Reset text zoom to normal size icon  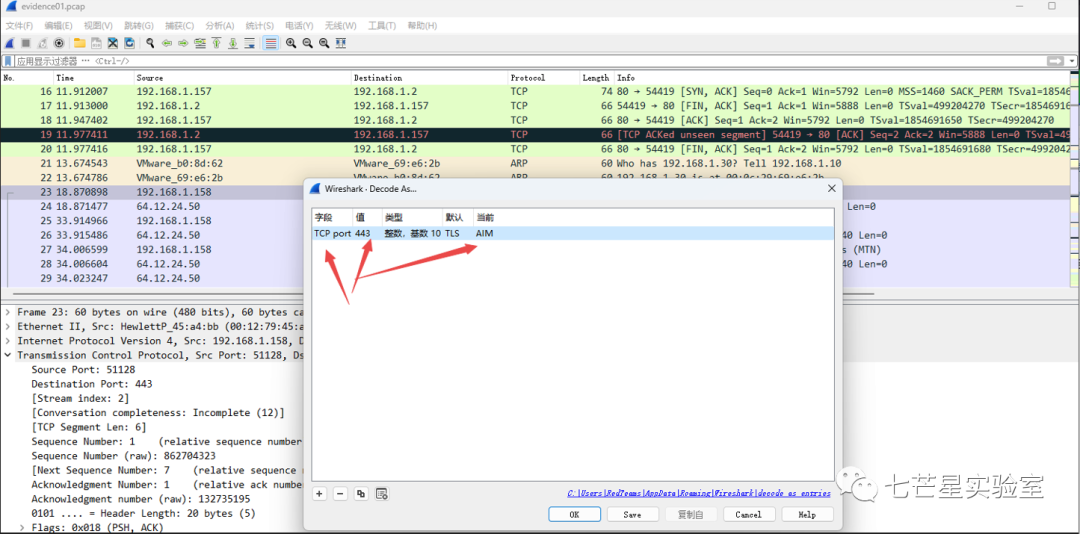click(x=324, y=43)
